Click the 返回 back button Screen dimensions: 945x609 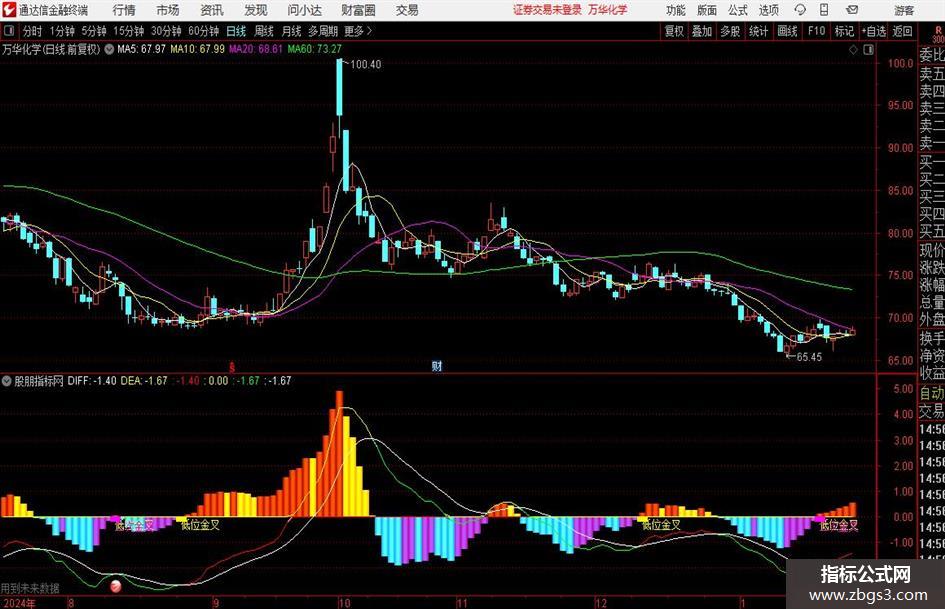902,31
